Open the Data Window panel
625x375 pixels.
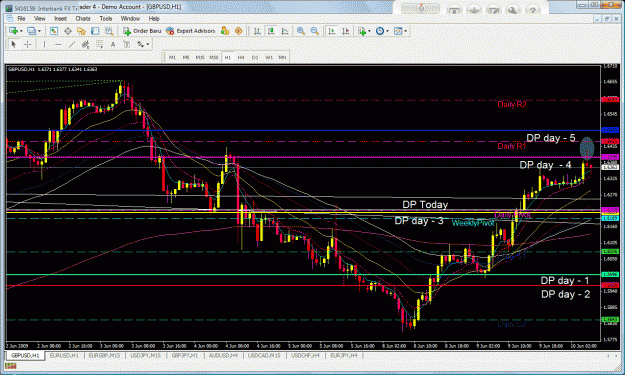click(68, 31)
